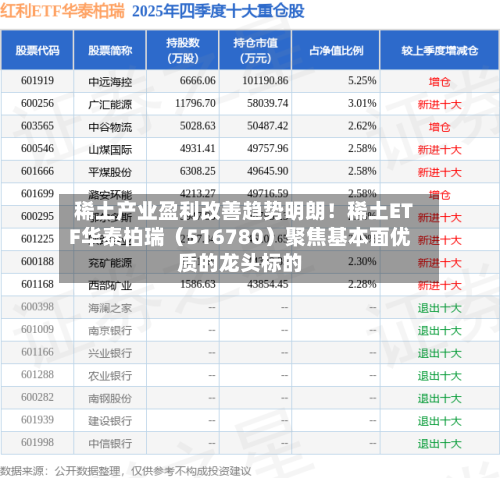Click stock name 平煤股份
The image size is (500, 478).
click(x=110, y=172)
